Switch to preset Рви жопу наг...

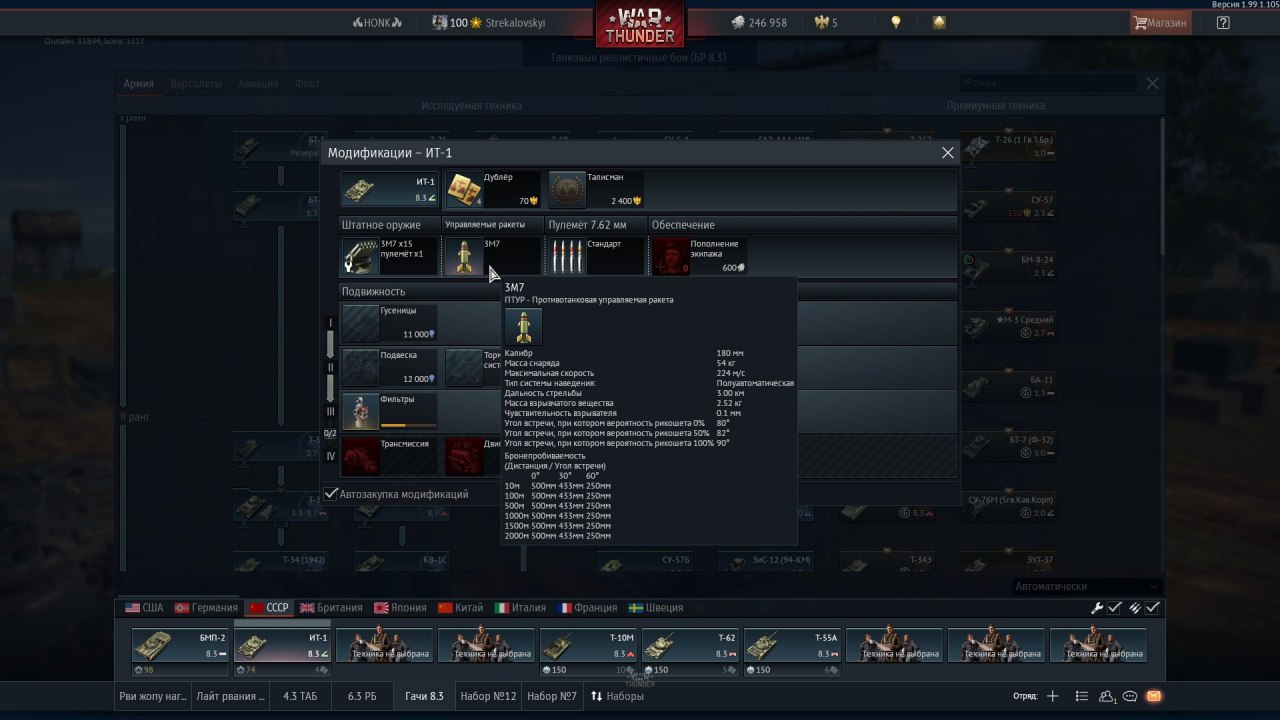click(x=153, y=696)
